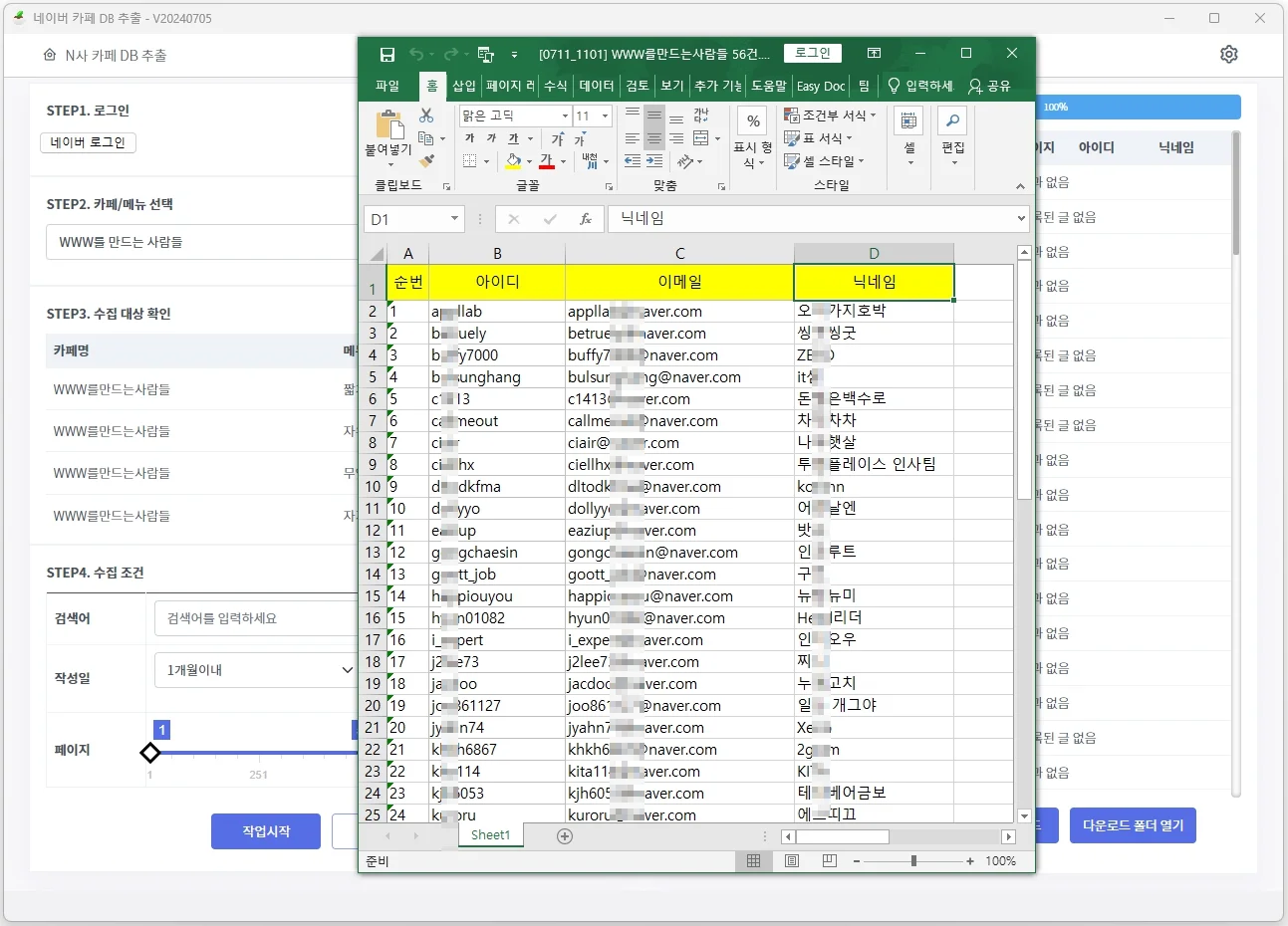Viewport: 1288px width, 926px height.
Task: Open the Name Box dropdown showing D1
Action: click(454, 219)
